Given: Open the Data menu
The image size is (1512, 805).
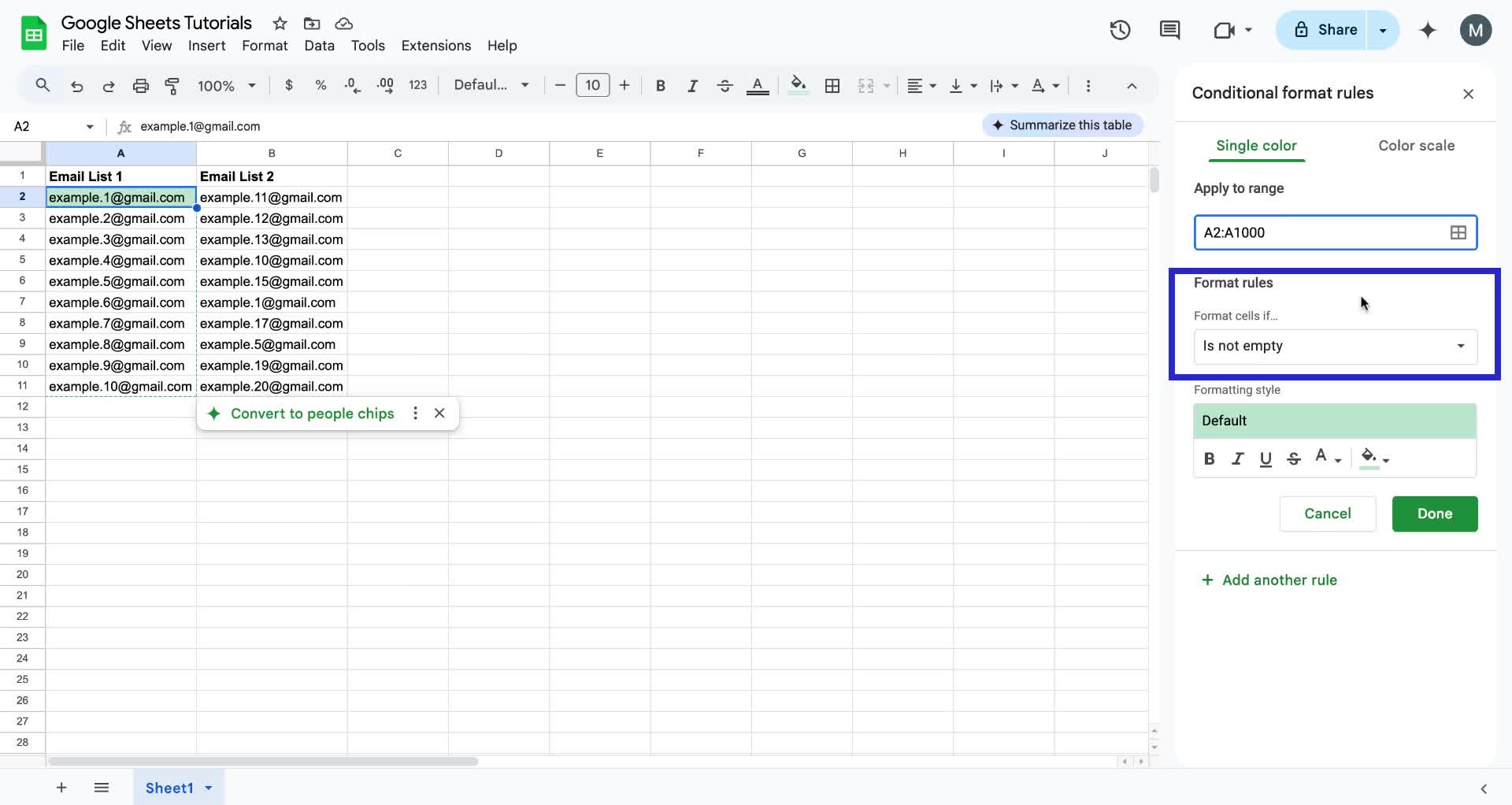Looking at the screenshot, I should pyautogui.click(x=318, y=46).
